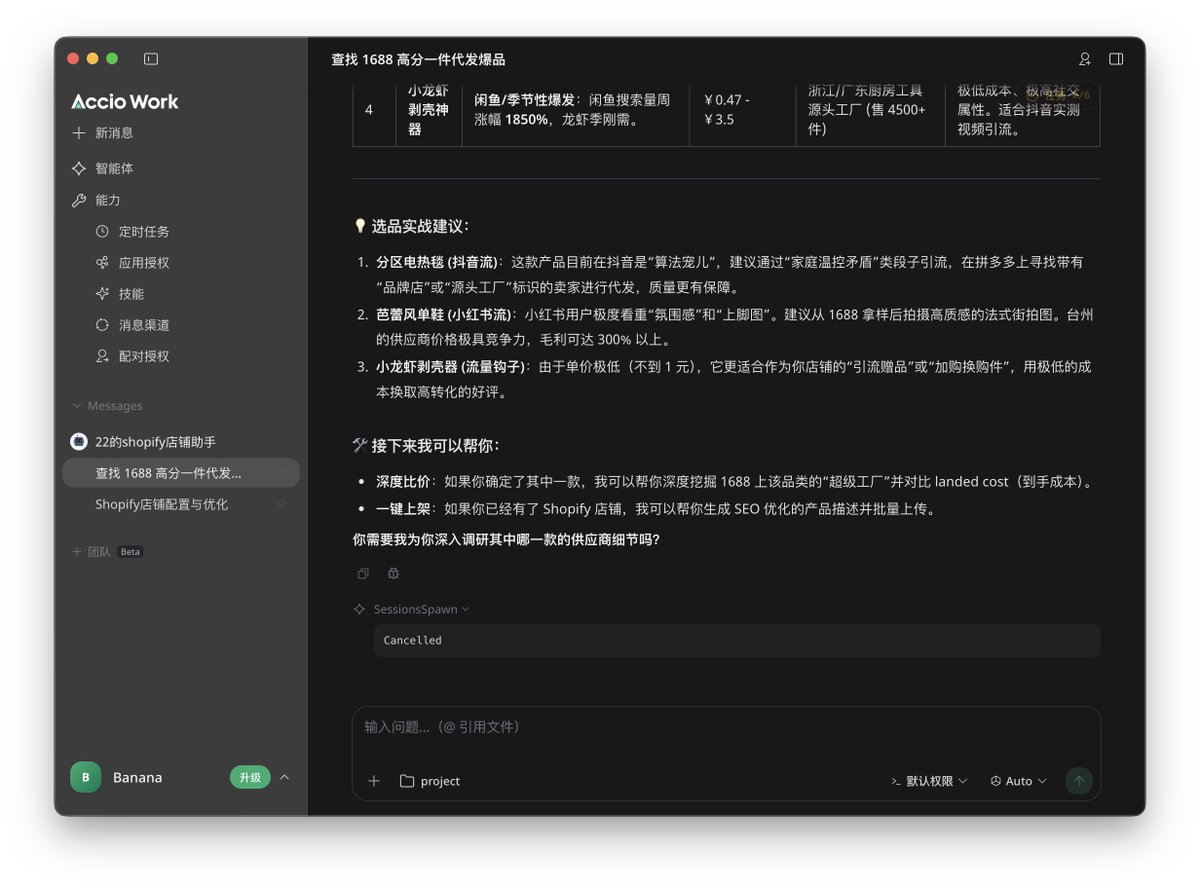Click the green send arrow button
The width and height of the screenshot is (1200, 888).
coord(1079,781)
